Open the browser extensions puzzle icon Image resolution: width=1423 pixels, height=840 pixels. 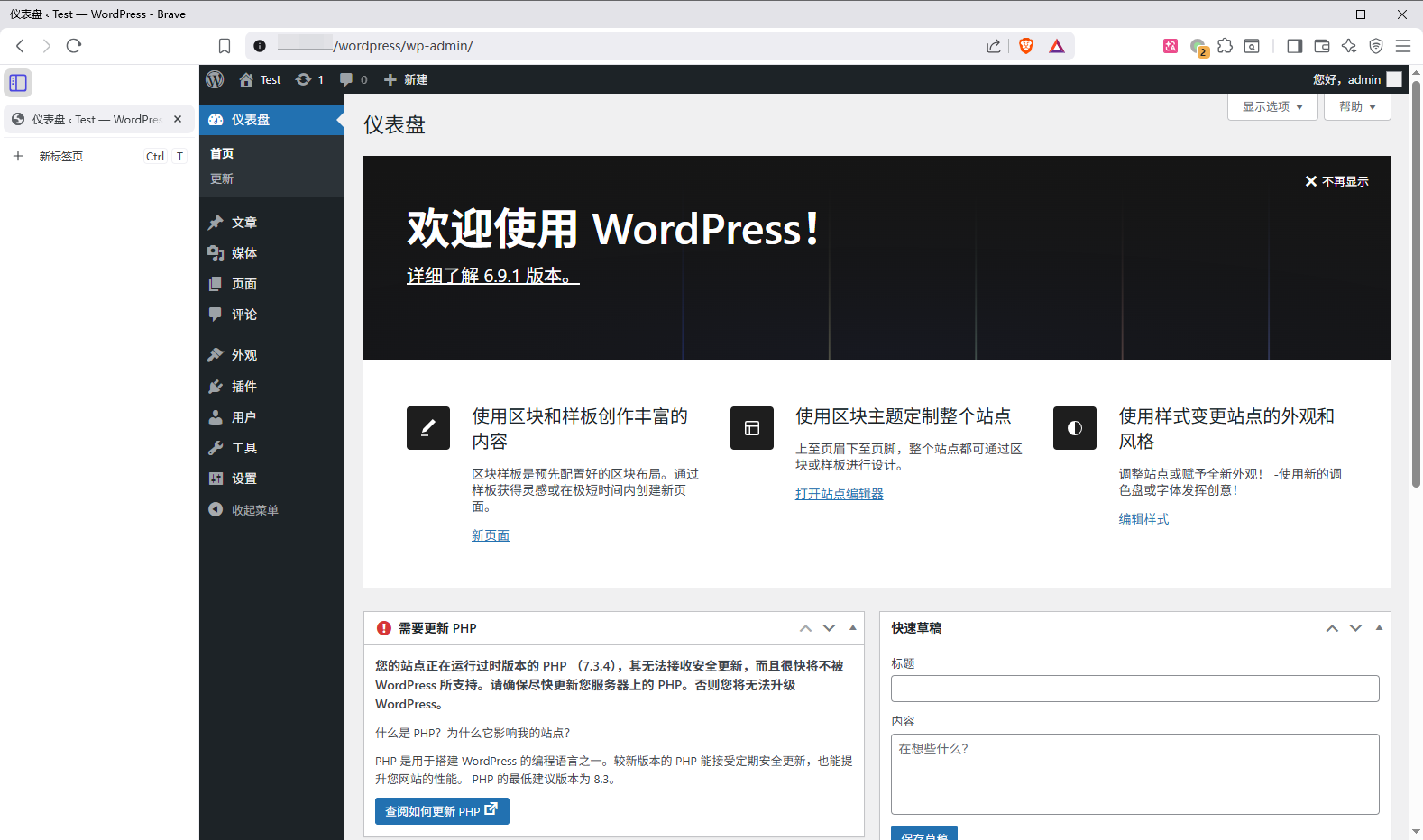[1225, 46]
